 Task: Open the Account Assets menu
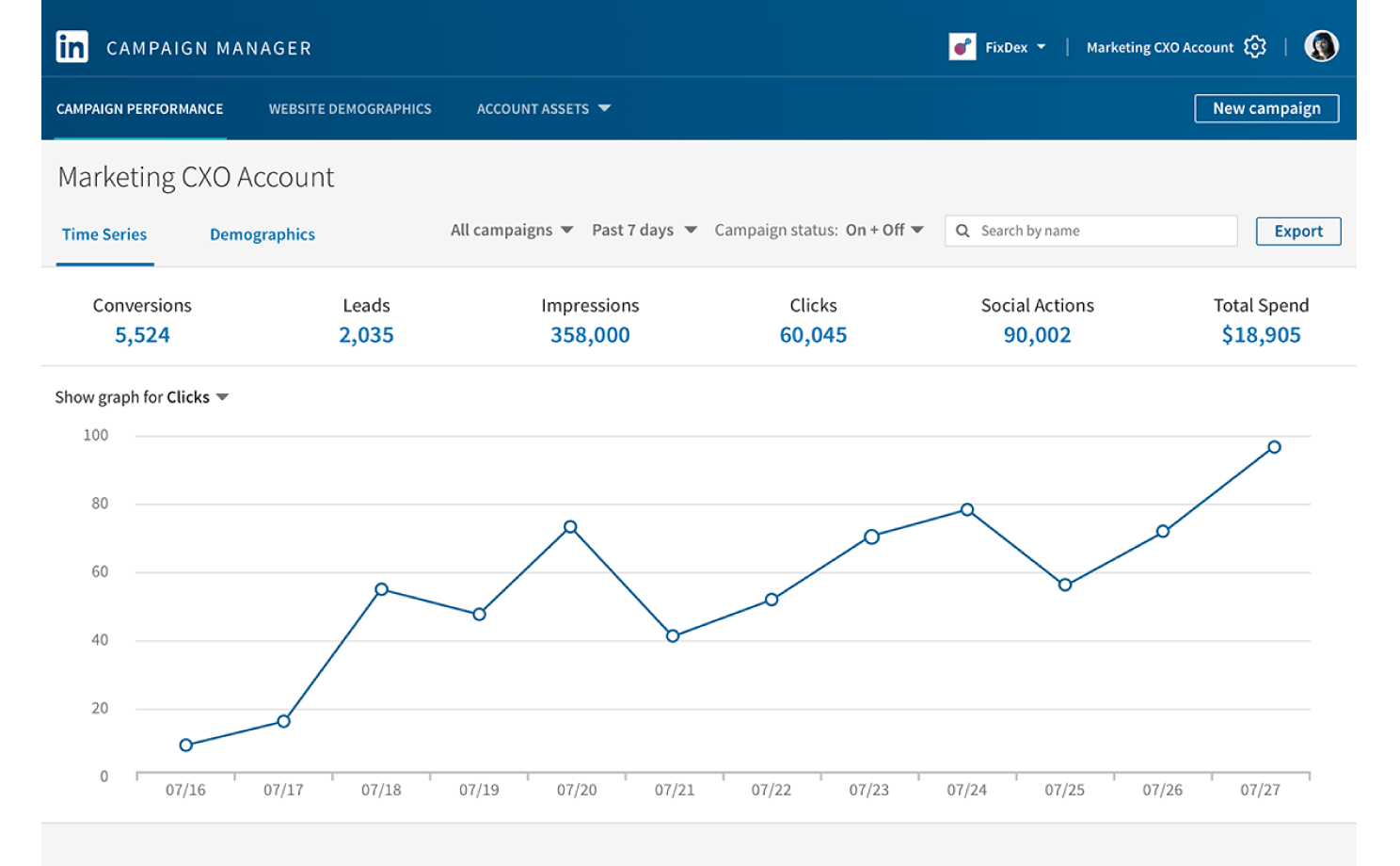tap(543, 109)
